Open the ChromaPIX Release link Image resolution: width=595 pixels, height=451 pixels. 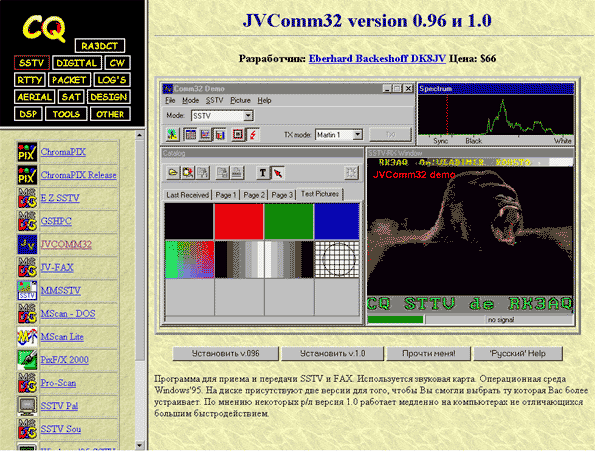click(79, 175)
